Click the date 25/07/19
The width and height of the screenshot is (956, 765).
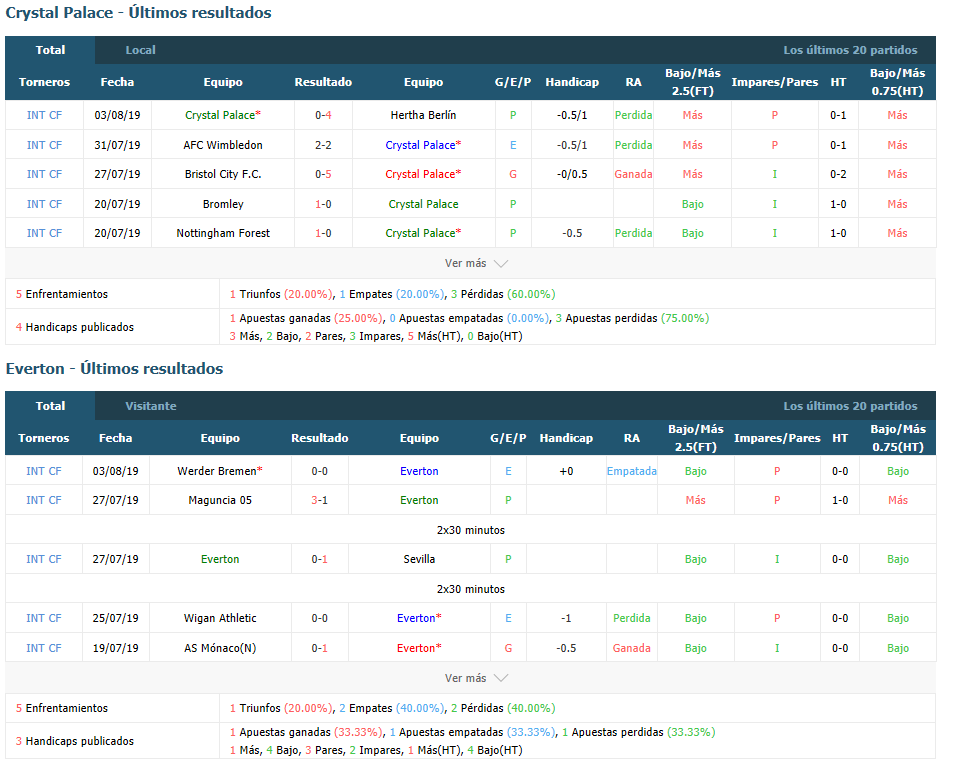[x=115, y=618]
